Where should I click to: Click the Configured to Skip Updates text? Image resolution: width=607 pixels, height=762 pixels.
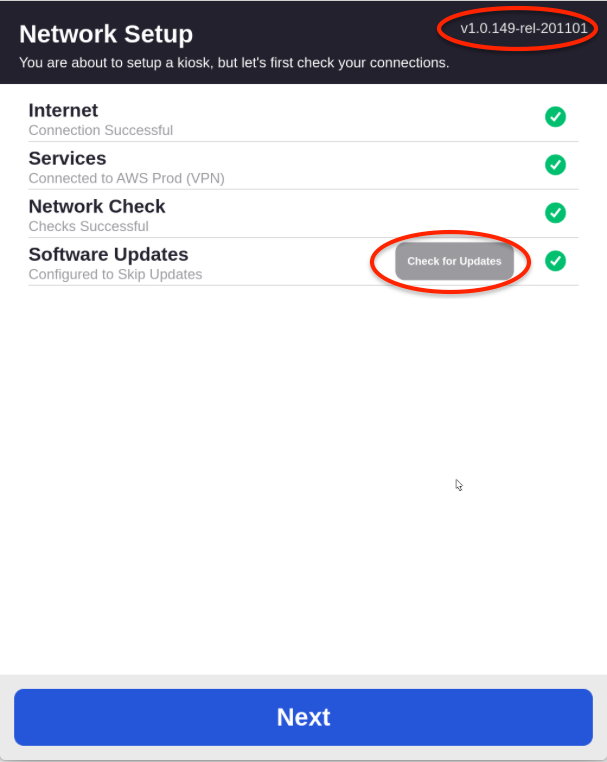pyautogui.click(x=115, y=274)
